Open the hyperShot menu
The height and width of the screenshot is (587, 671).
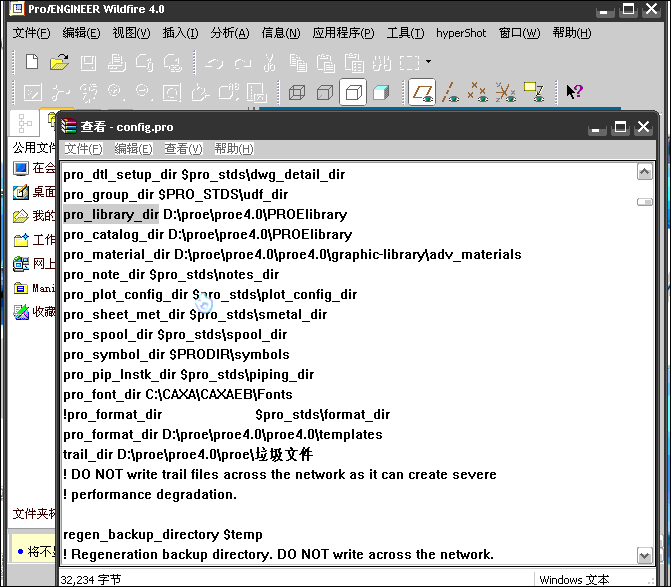tap(461, 33)
